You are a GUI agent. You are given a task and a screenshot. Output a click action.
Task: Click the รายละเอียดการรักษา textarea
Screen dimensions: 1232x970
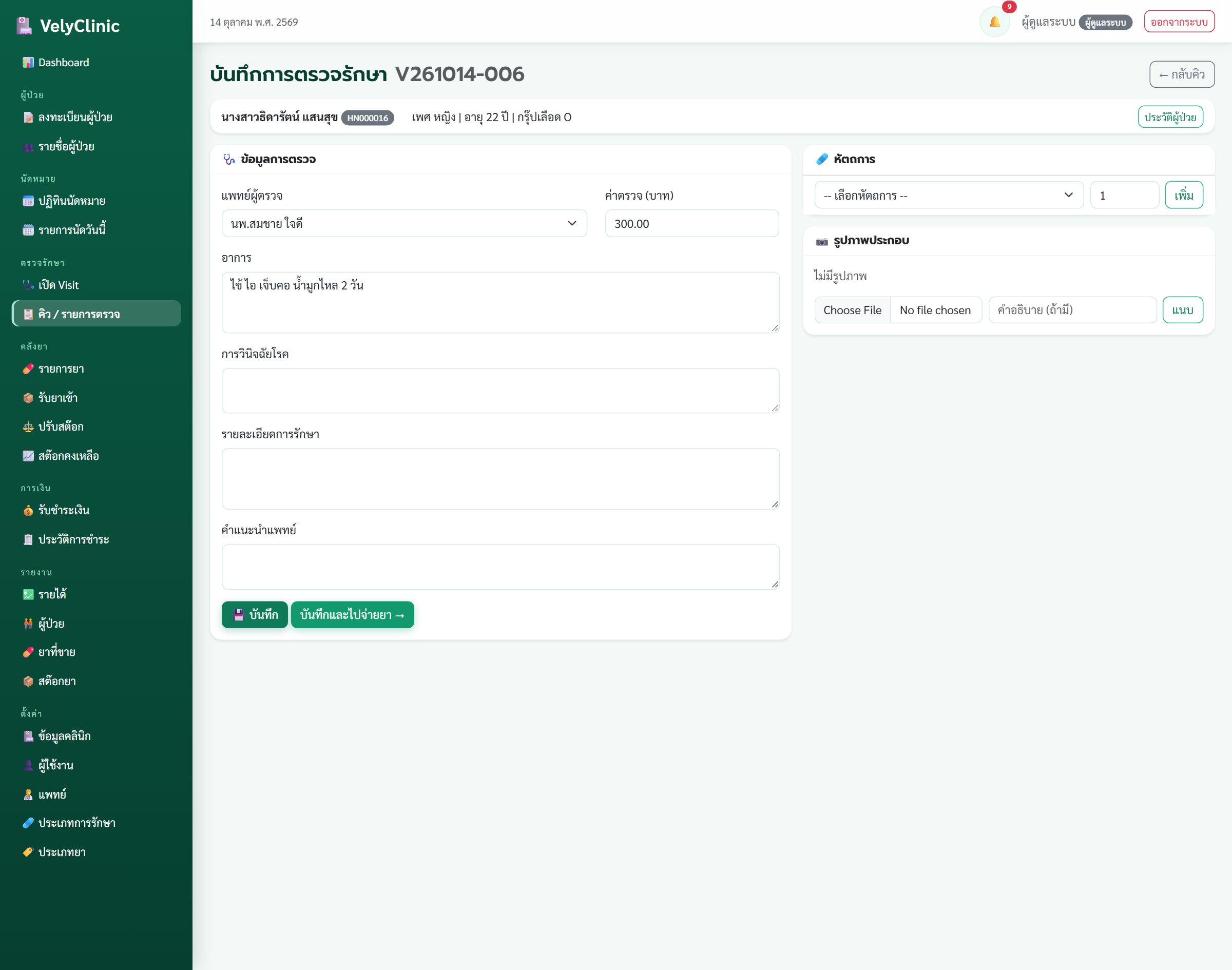click(500, 479)
